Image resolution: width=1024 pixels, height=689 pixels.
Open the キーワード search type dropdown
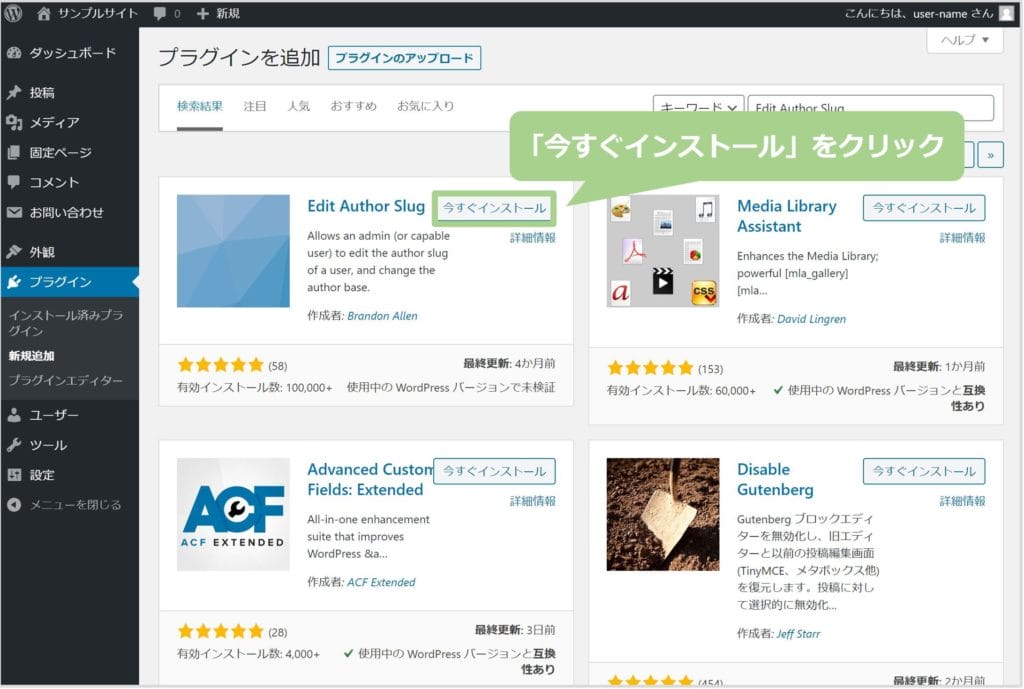[698, 108]
